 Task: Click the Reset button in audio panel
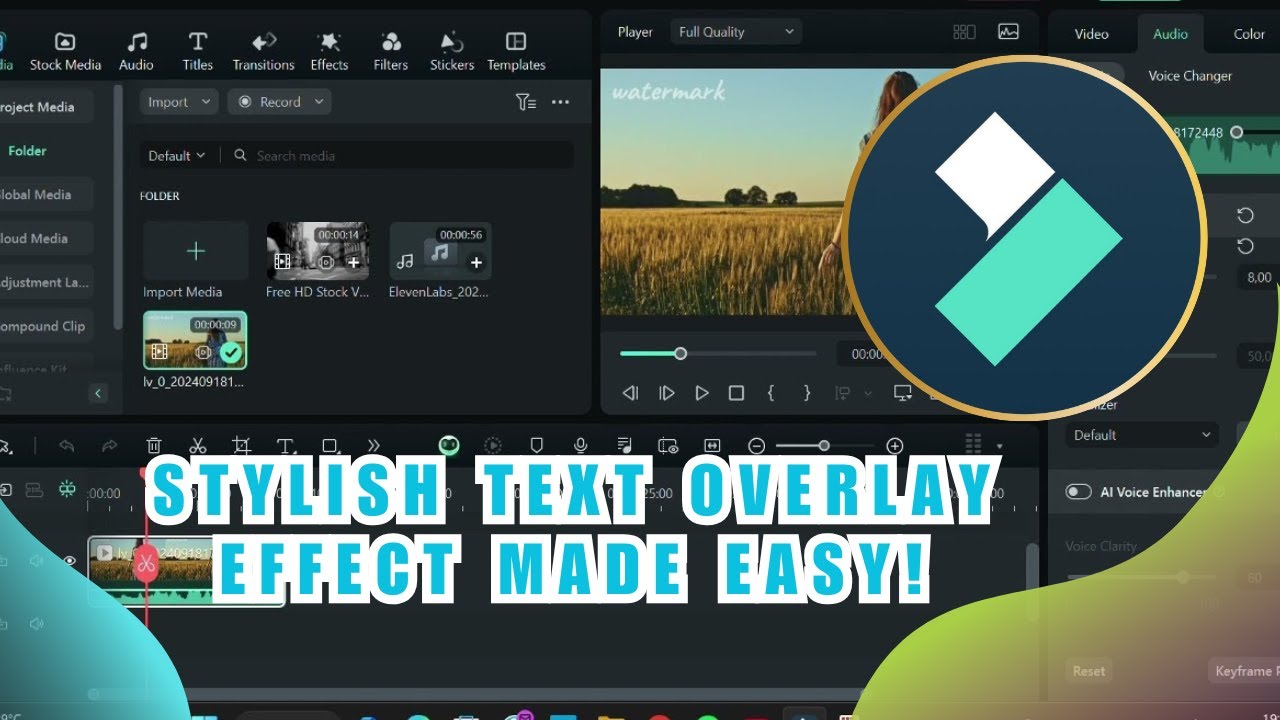click(1089, 671)
